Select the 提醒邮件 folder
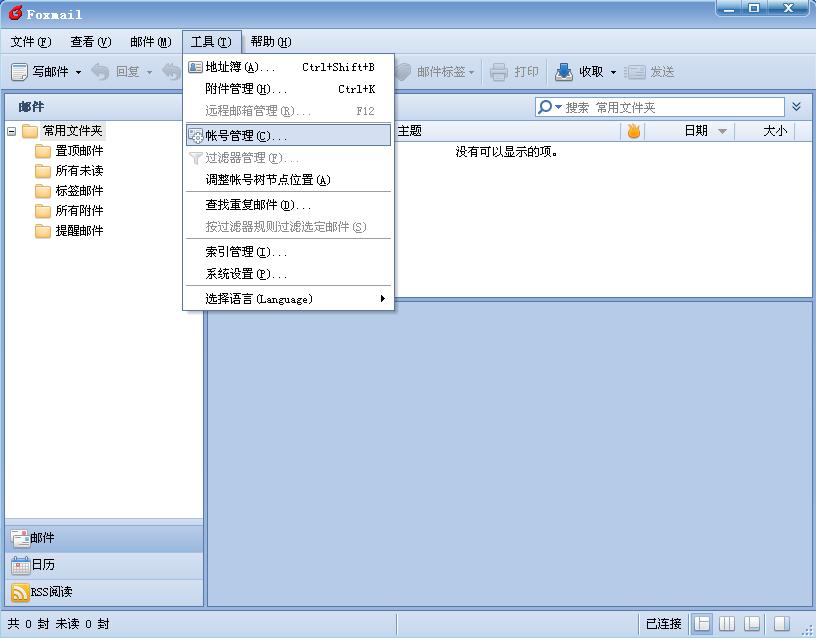This screenshot has width=816, height=638. pos(79,231)
